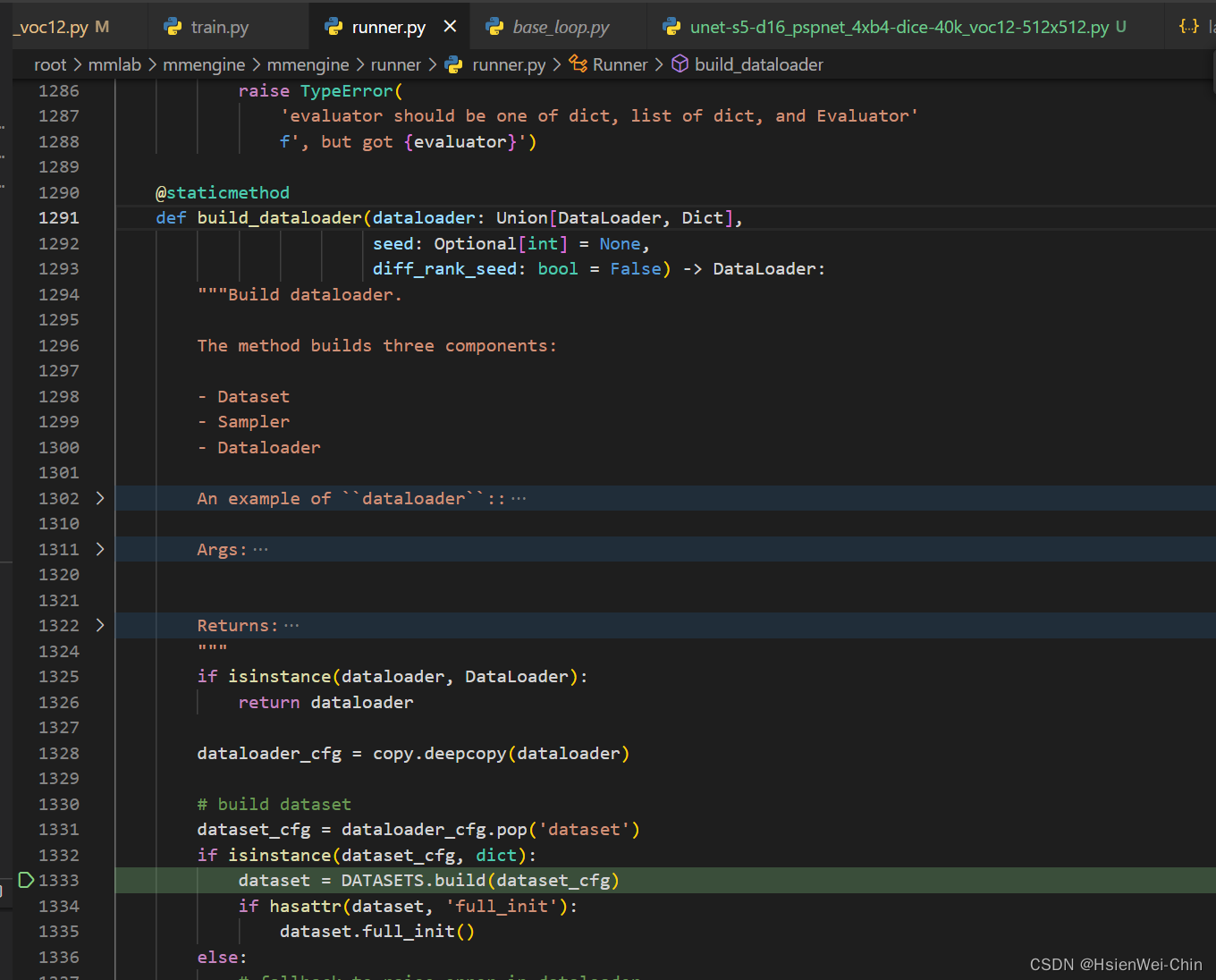Expand folded Args section at line 1311
The image size is (1216, 980).
(99, 549)
